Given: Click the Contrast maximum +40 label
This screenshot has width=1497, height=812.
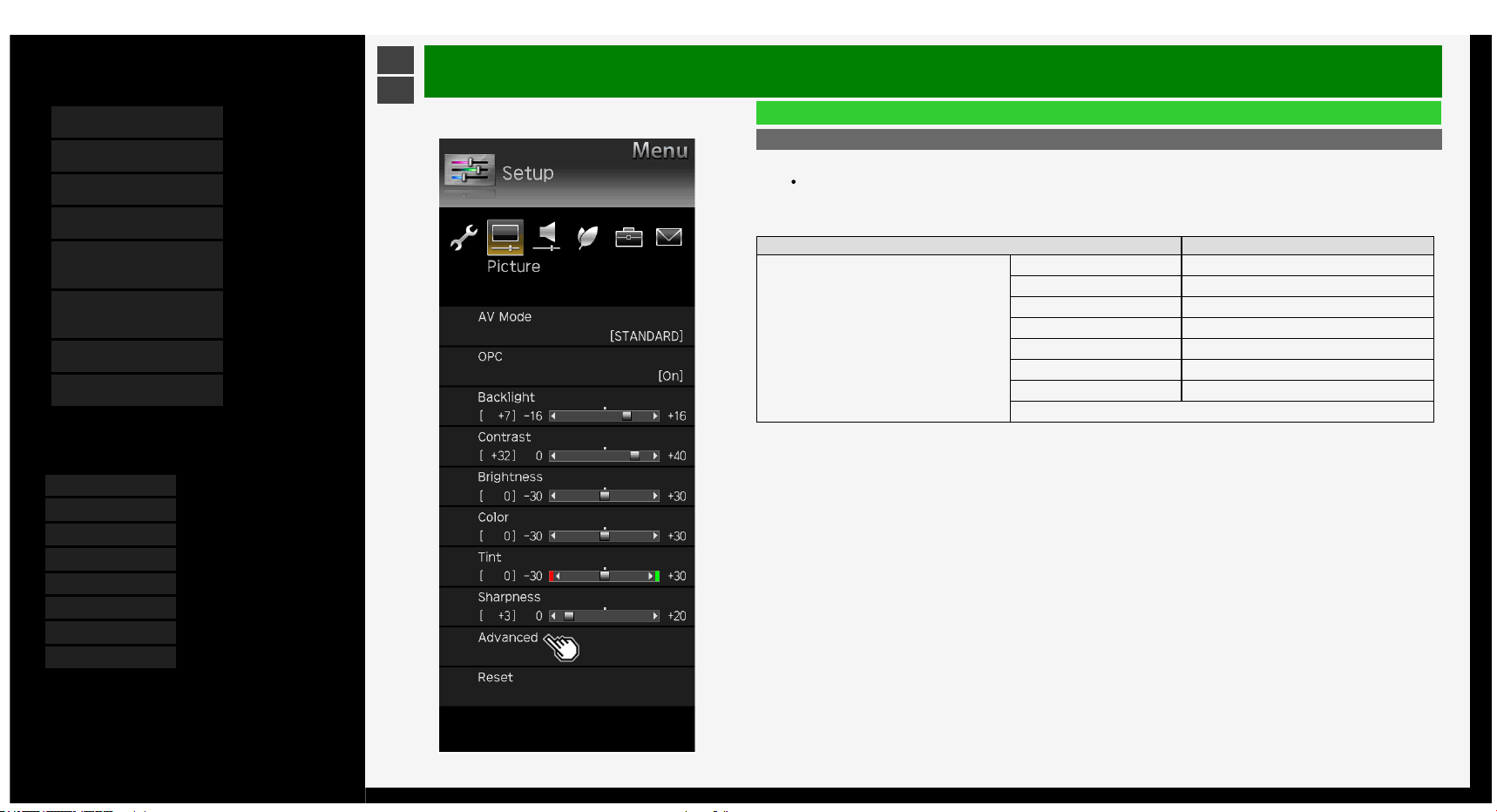Looking at the screenshot, I should 677,457.
